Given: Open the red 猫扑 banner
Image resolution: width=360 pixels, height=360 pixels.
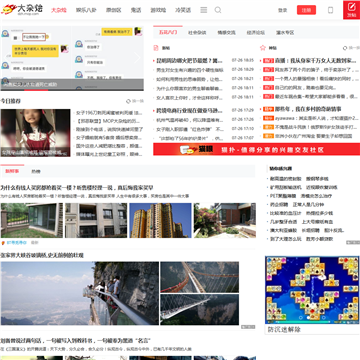Looking at the screenshot, I should (256, 149).
